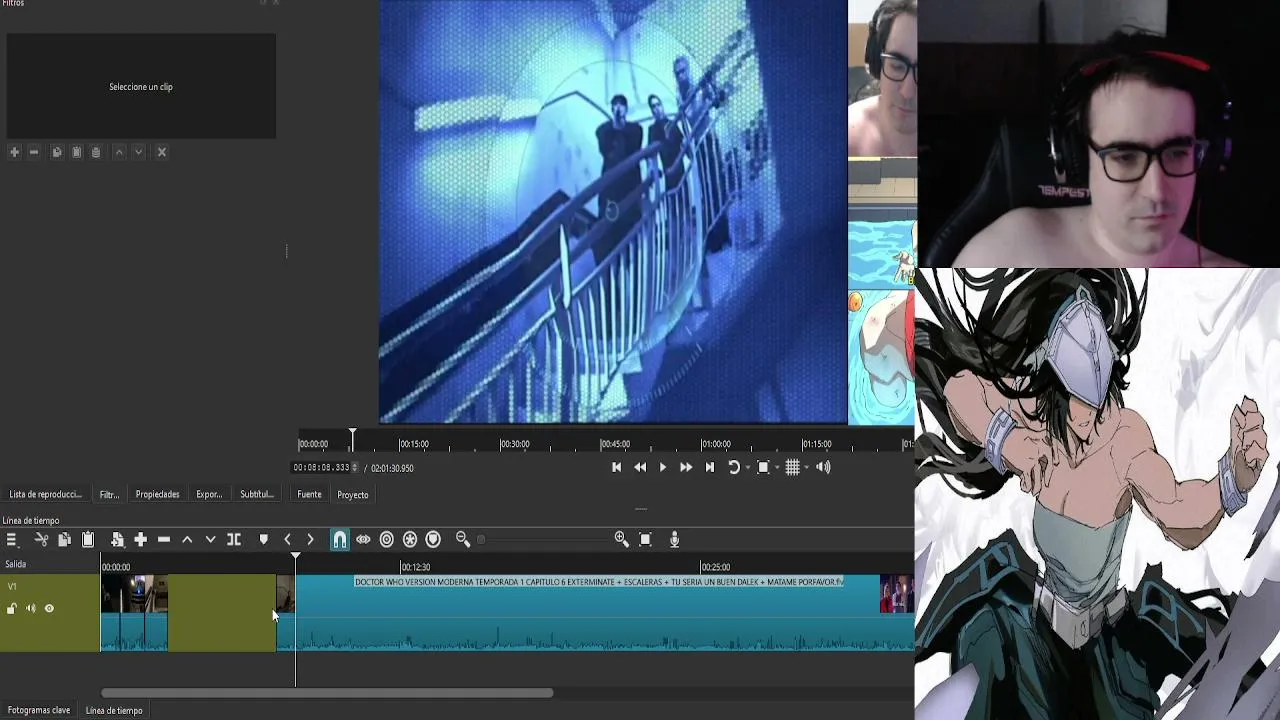This screenshot has height=720, width=1280.
Task: Split clip at the playhead
Action: pyautogui.click(x=234, y=540)
